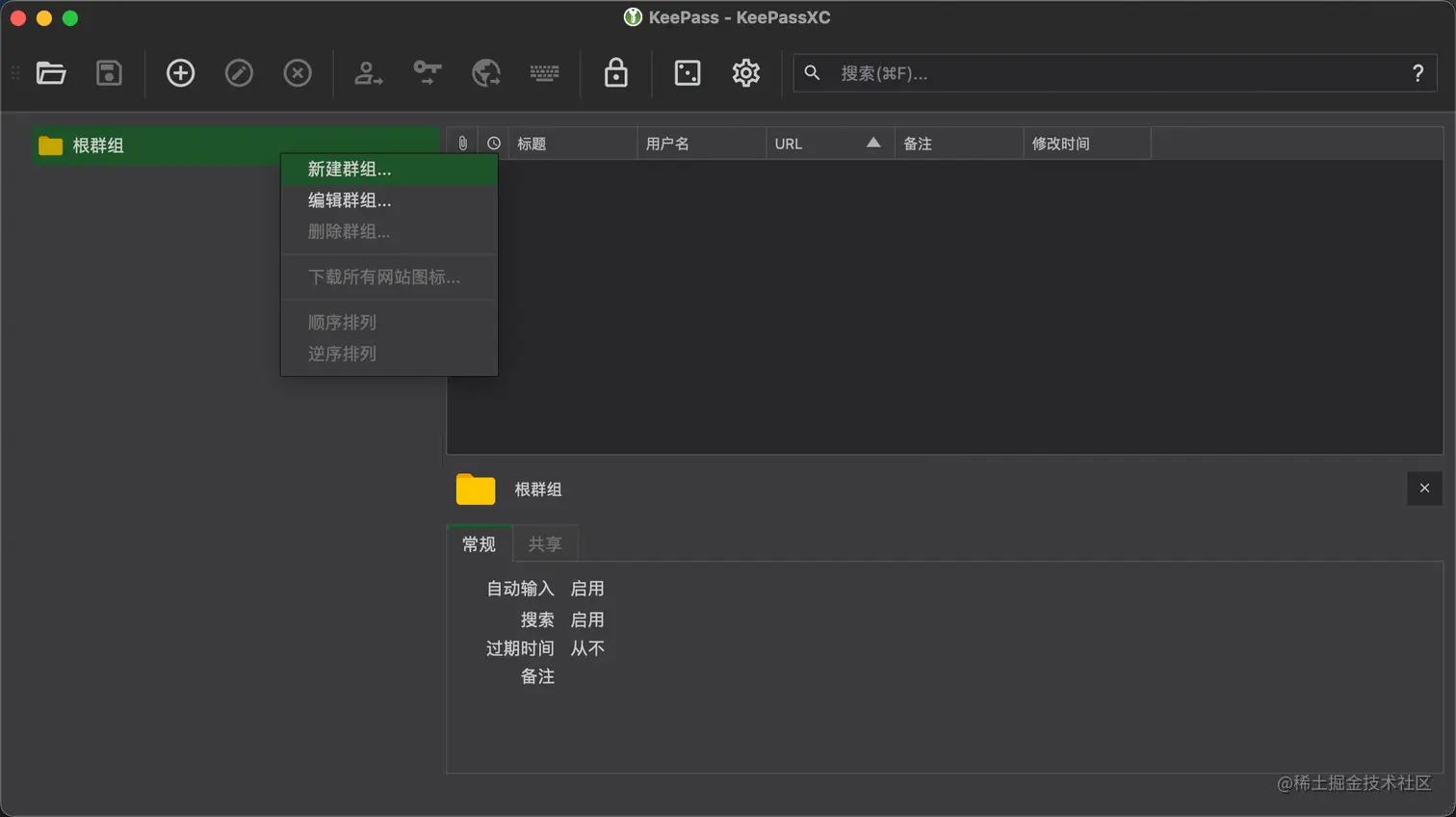
Task: Click the 根群组 title in preview
Action: coord(538,489)
